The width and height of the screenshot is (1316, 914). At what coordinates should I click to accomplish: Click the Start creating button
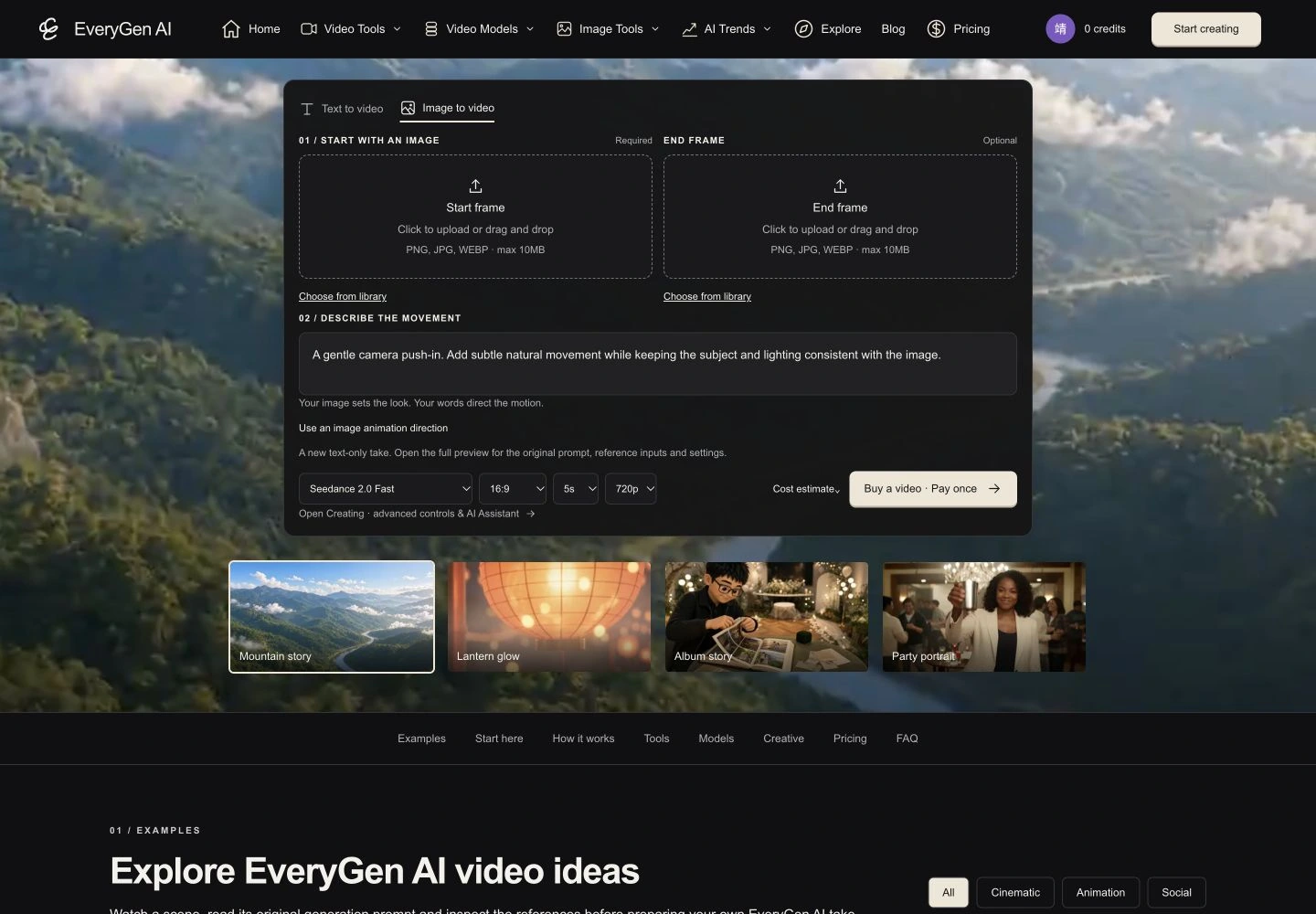[x=1206, y=29]
